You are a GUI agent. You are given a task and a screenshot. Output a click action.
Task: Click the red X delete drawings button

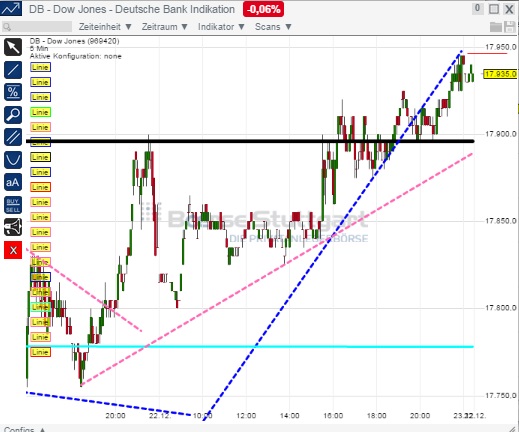pyautogui.click(x=13, y=250)
